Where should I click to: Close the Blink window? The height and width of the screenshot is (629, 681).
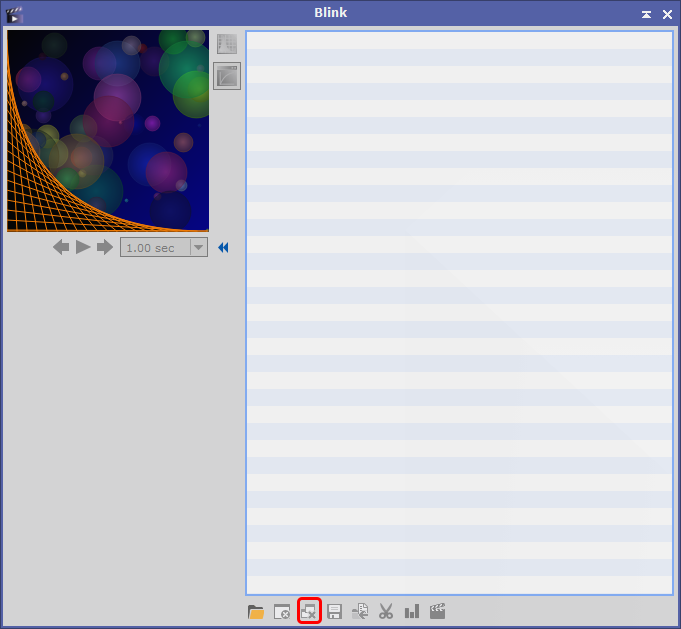point(667,14)
